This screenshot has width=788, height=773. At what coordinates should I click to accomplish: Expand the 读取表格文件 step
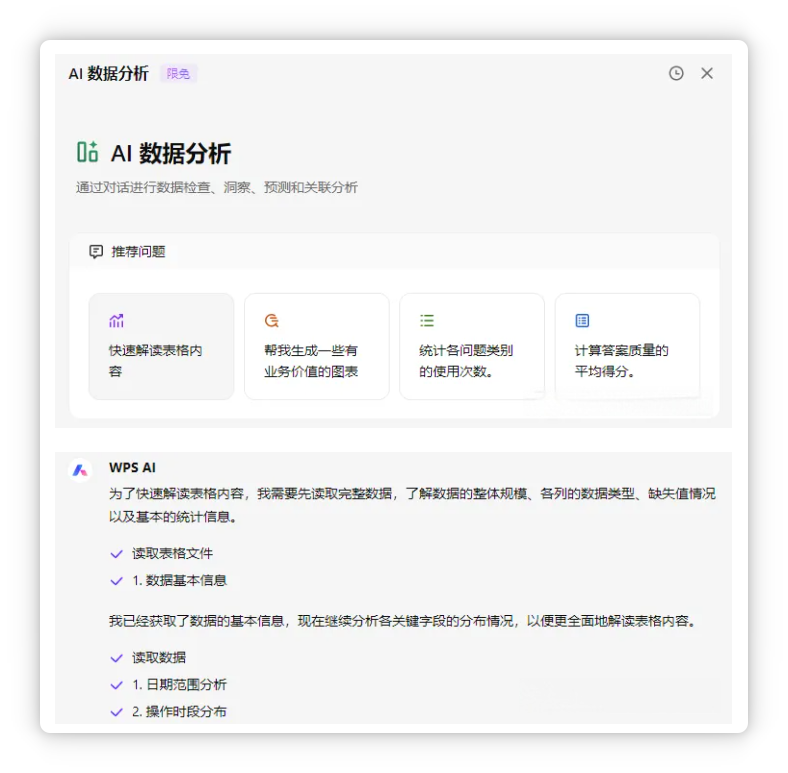point(172,554)
